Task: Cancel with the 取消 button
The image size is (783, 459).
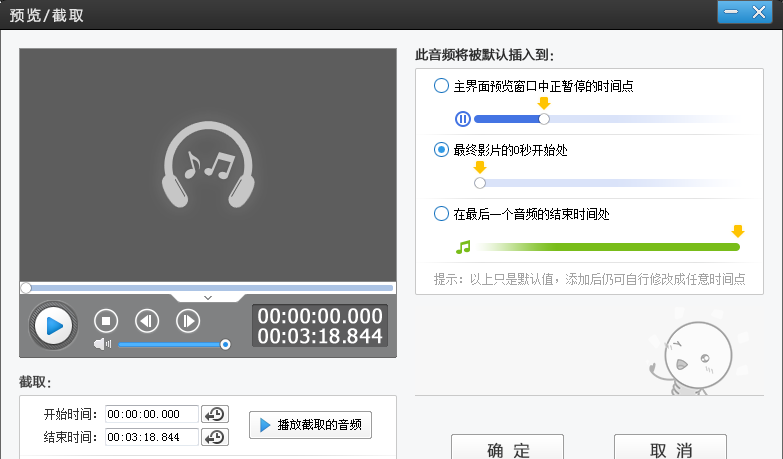Action: [x=670, y=448]
